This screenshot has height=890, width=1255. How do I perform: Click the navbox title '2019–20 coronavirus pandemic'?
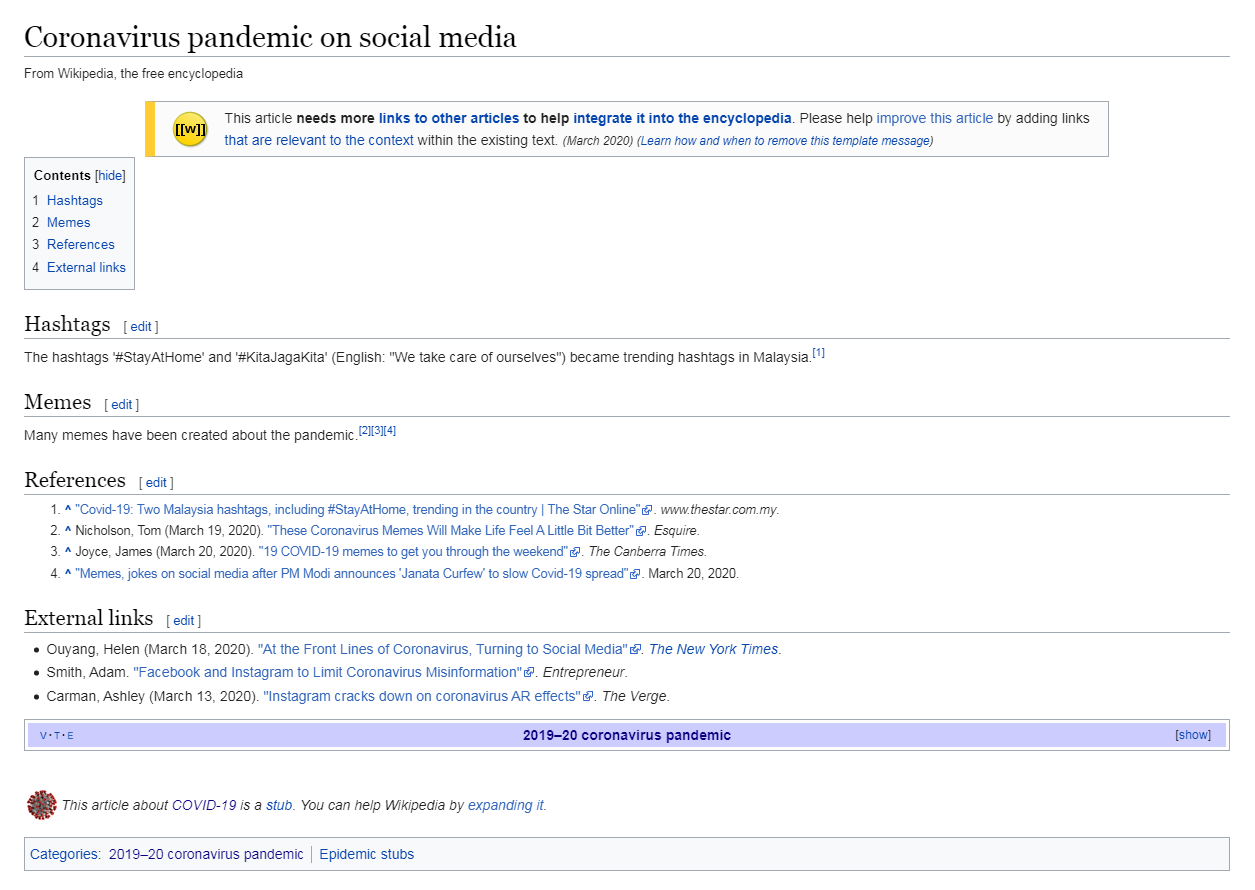[627, 735]
